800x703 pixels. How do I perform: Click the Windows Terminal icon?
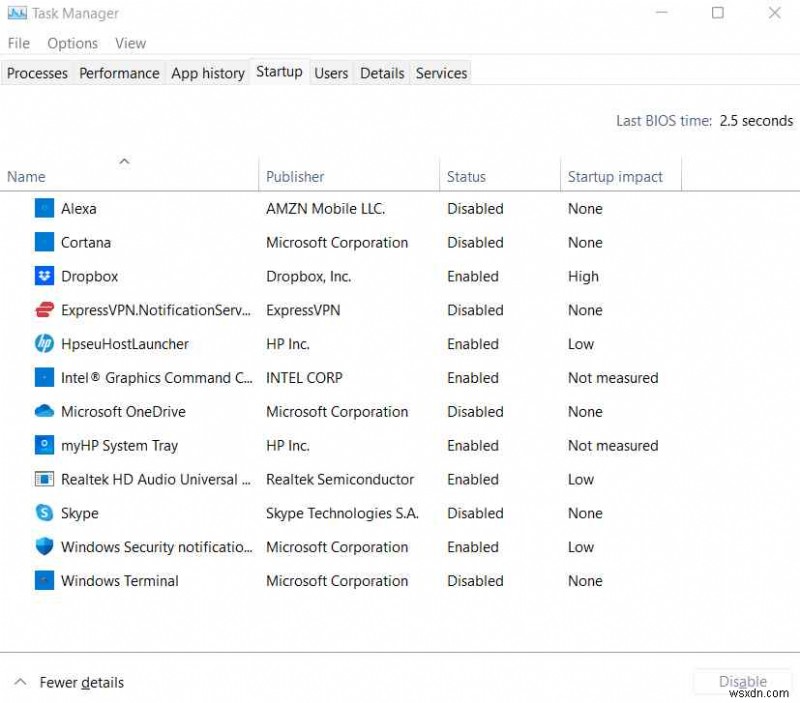point(44,581)
